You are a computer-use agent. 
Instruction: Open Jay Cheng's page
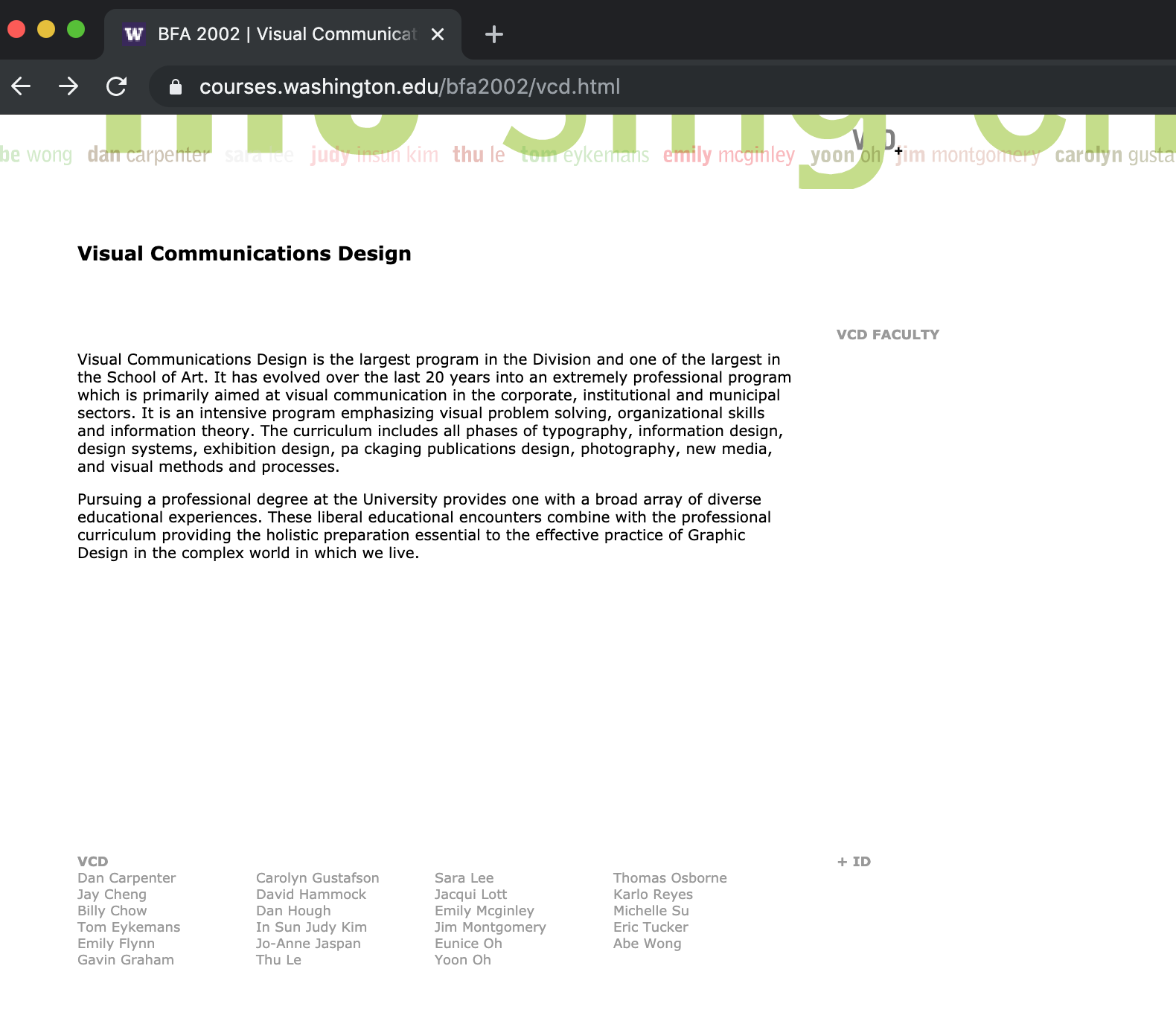pos(112,895)
